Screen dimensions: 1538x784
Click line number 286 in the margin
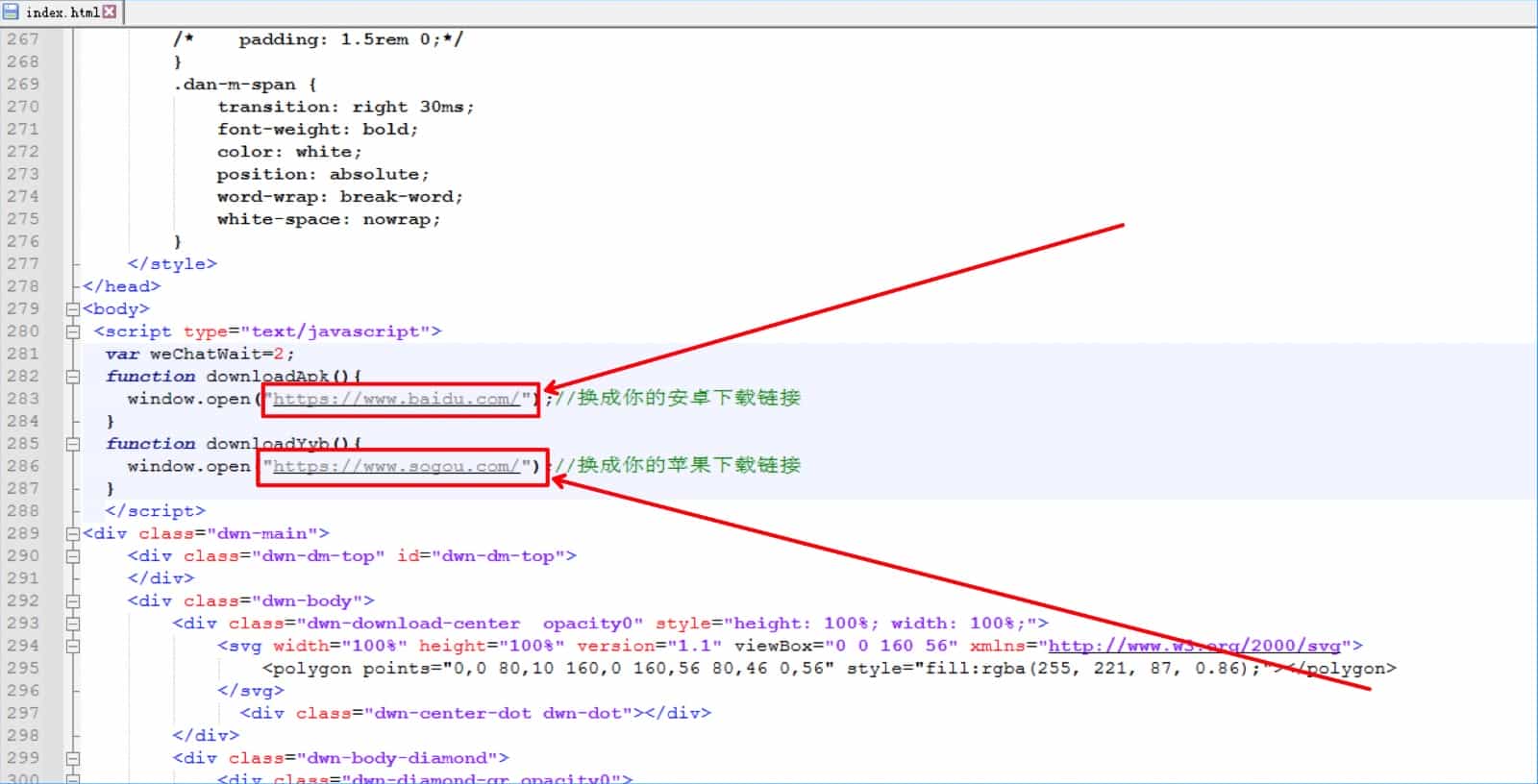(22, 466)
